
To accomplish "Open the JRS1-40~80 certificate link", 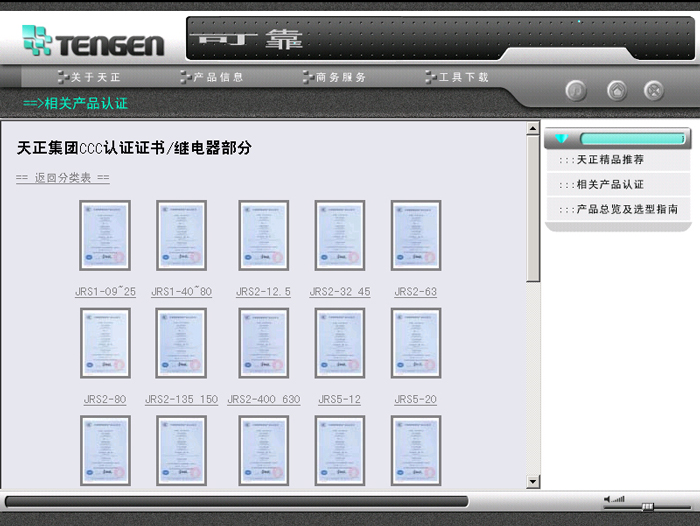I will (x=181, y=292).
